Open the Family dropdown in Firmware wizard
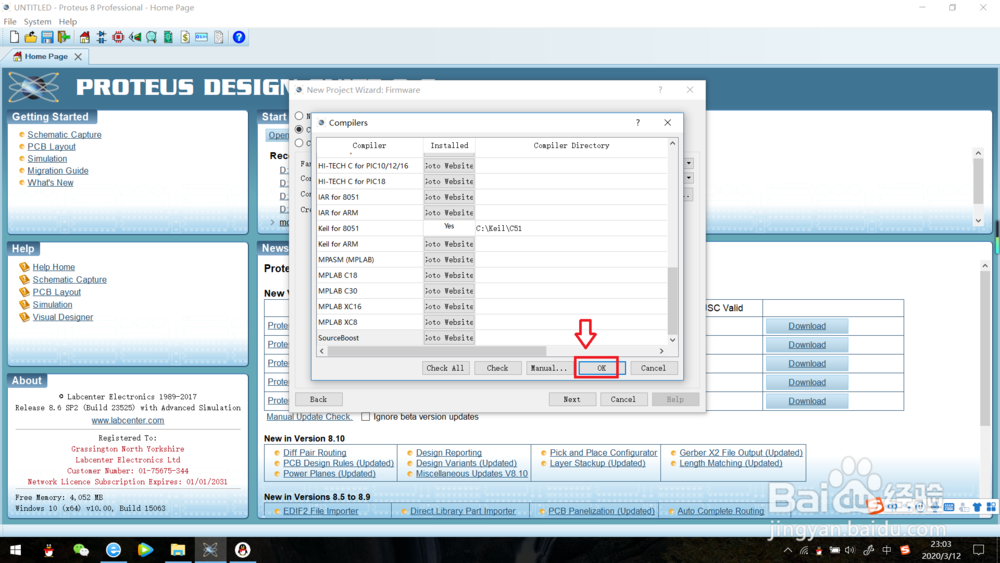Viewport: 1000px width, 563px height. 689,164
